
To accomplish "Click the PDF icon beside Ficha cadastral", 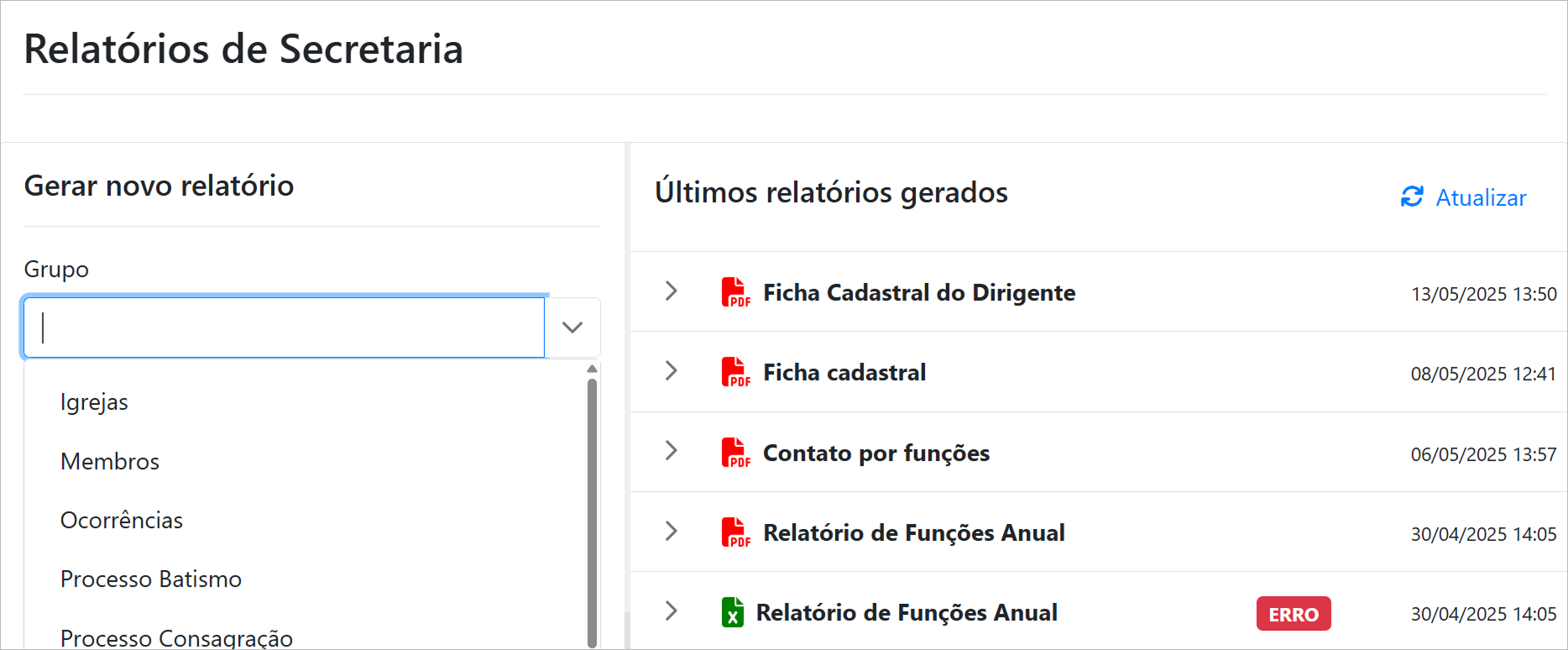I will click(x=734, y=372).
